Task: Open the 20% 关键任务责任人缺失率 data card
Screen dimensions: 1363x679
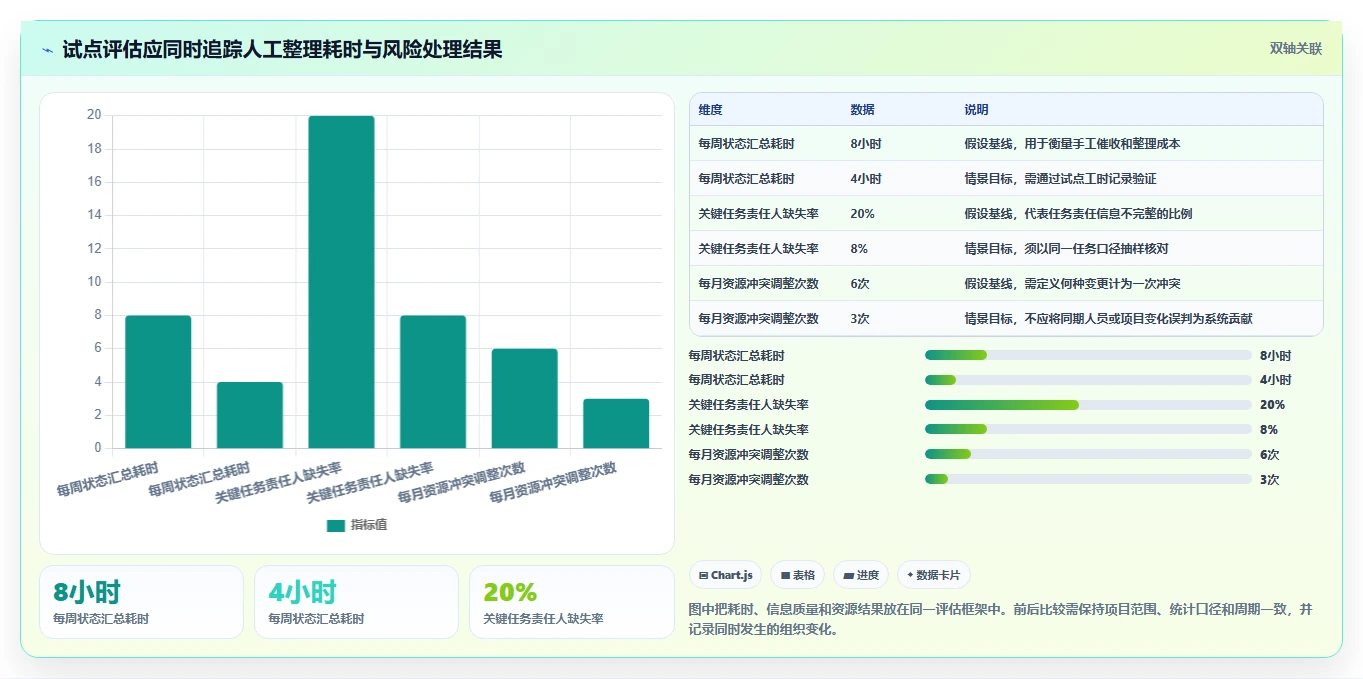Action: [571, 602]
